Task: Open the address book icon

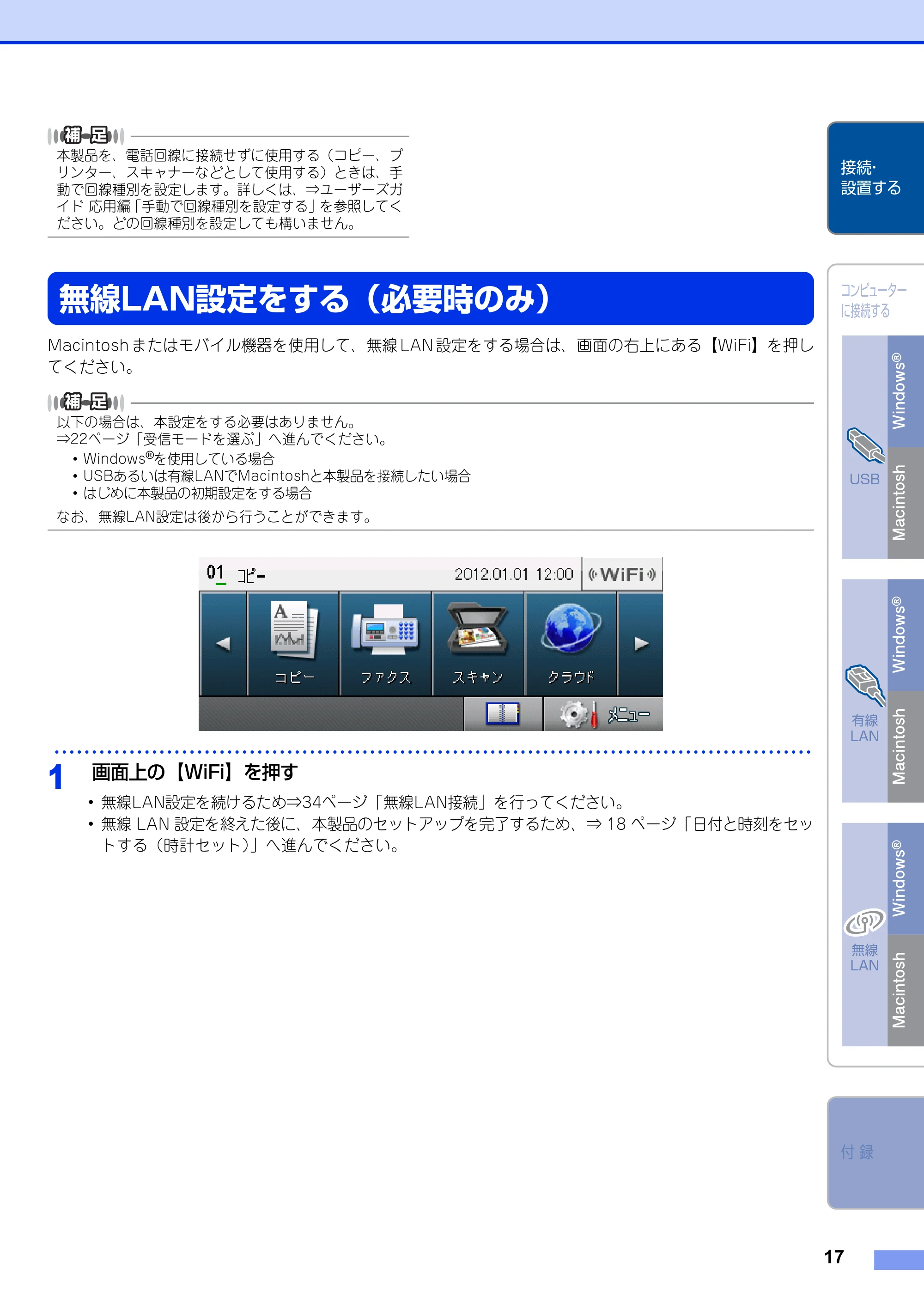Action: [503, 714]
